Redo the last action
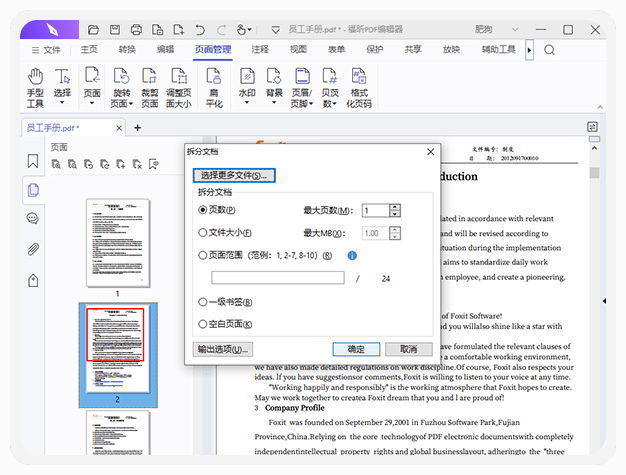 pos(221,30)
